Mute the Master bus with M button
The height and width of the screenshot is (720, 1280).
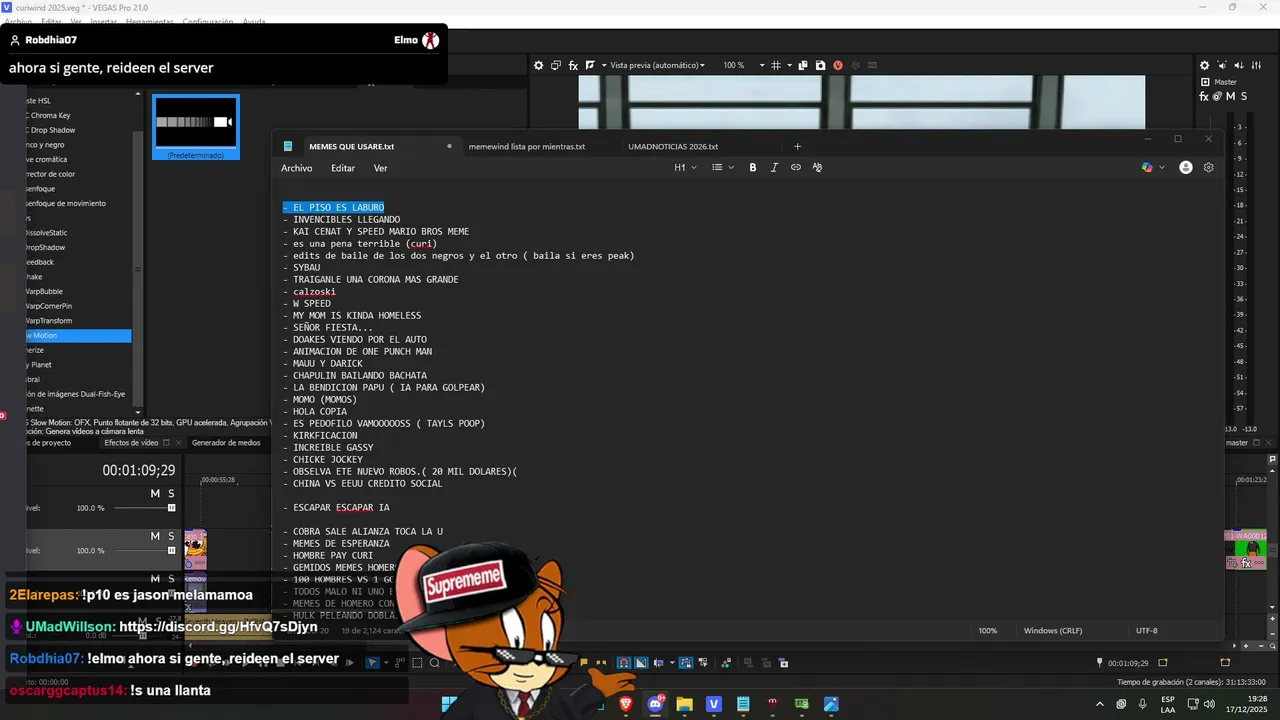click(x=1230, y=96)
